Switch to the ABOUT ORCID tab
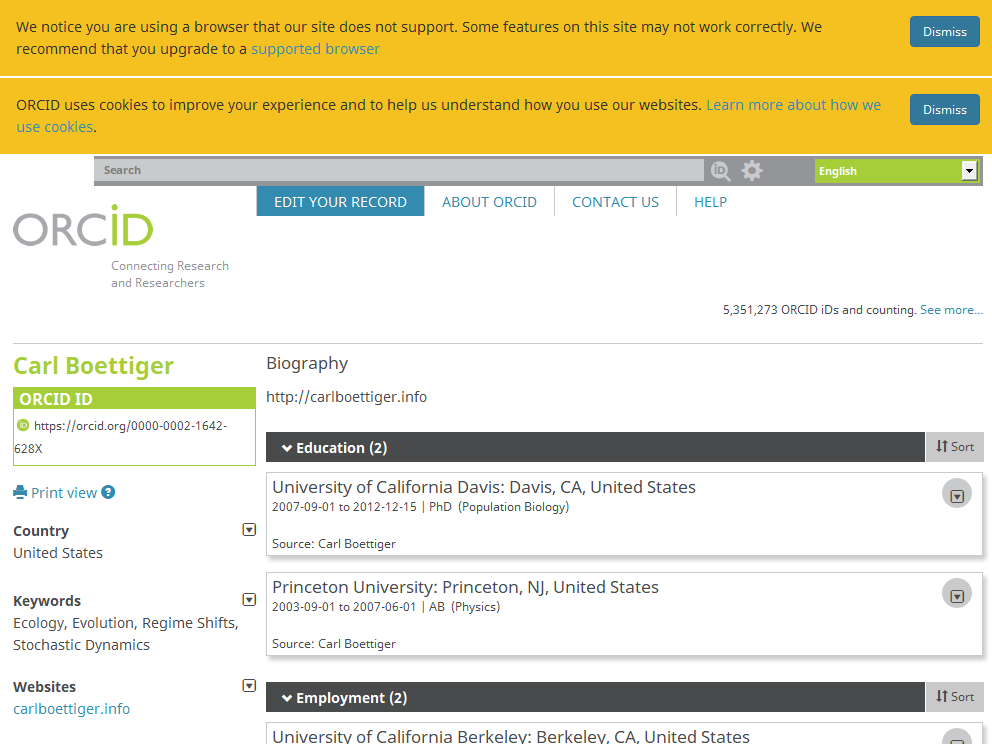This screenshot has height=744, width=992. click(x=489, y=201)
